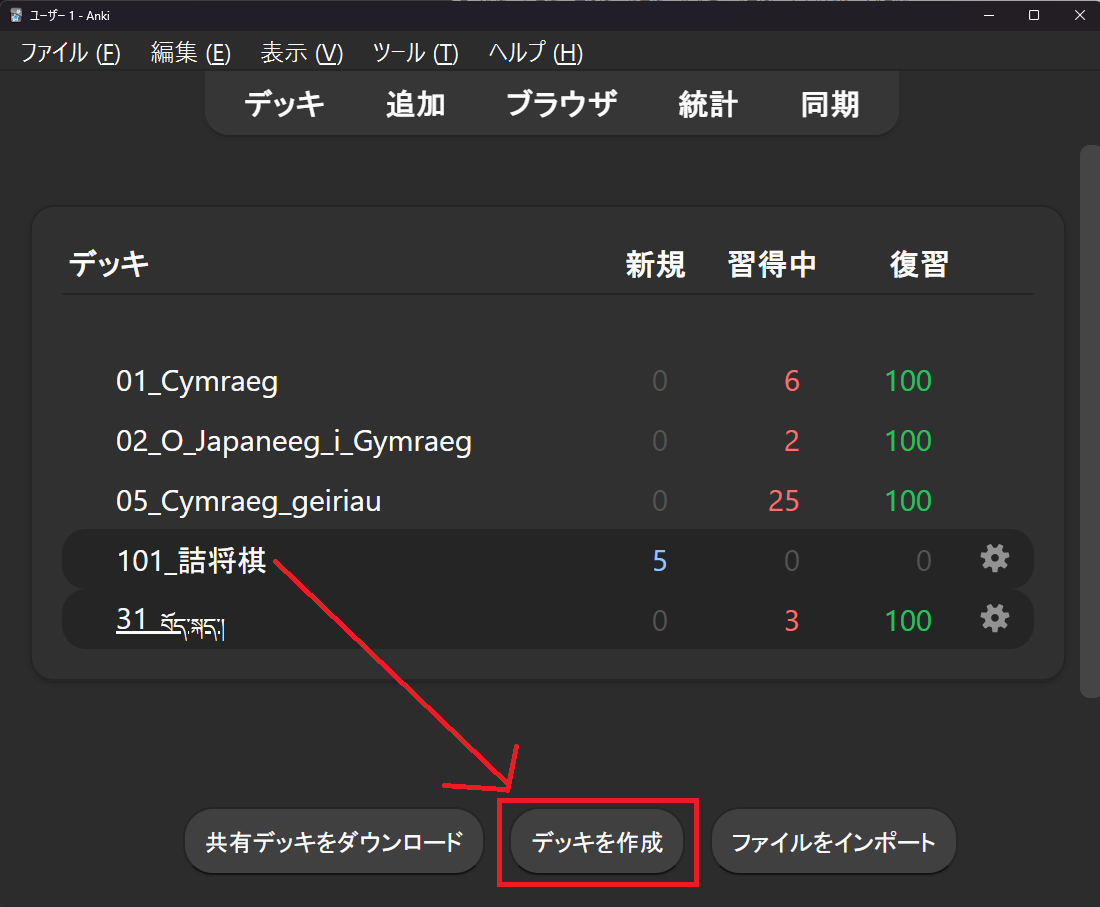
Task: Open the 02_O_Japaneeg_i_Gymraeg deck
Action: coord(293,441)
